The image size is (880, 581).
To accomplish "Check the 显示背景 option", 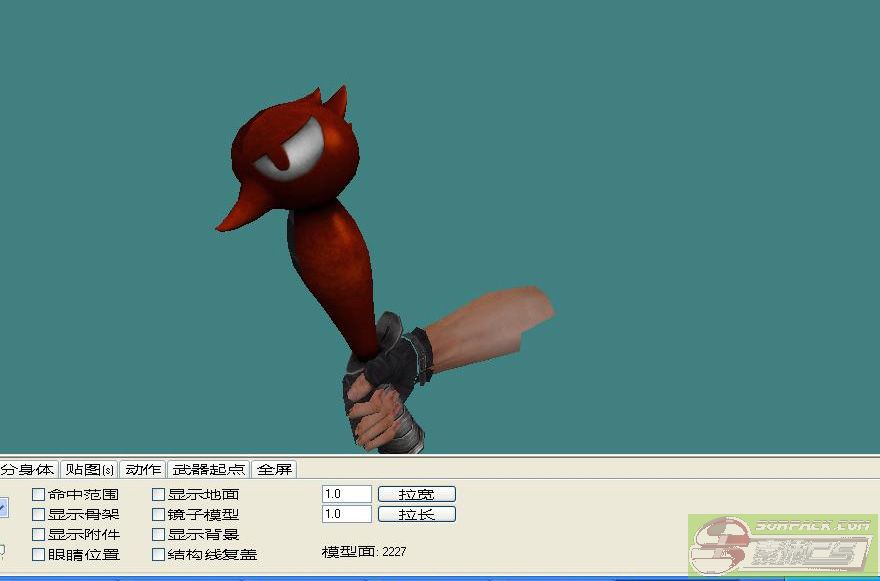I will coord(159,534).
